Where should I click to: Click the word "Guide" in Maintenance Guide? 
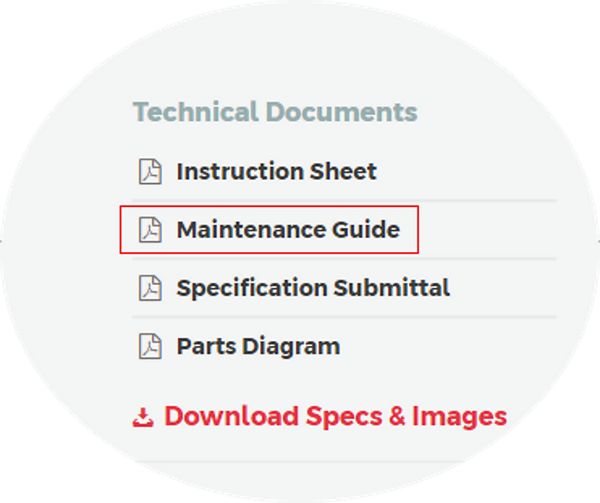366,230
